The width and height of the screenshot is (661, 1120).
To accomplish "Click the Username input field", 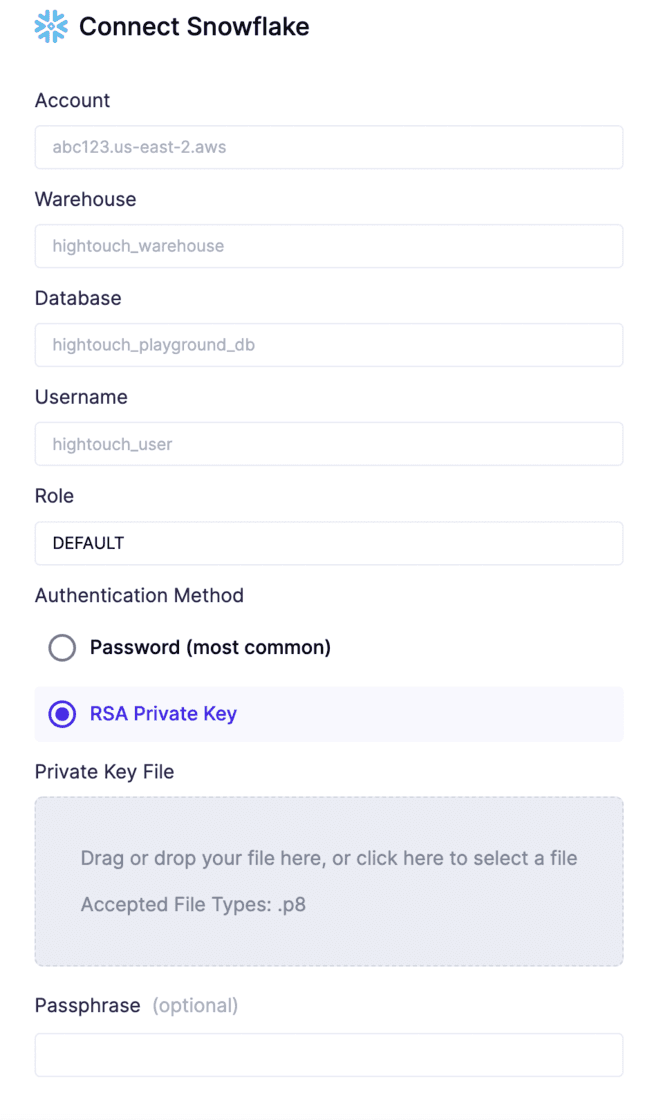I will point(329,443).
